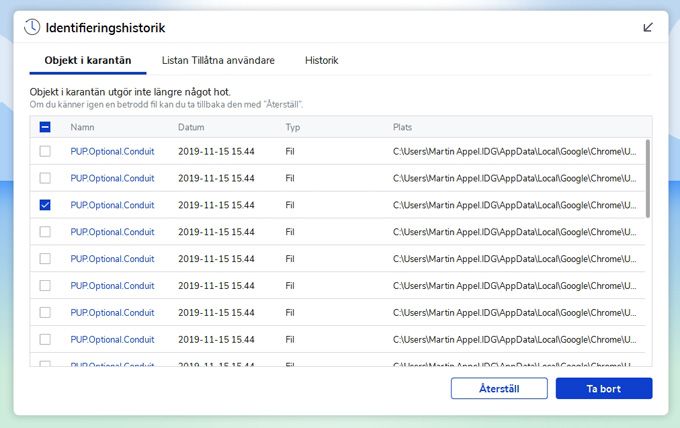Tick the checkbox in the fifth quarantine row
This screenshot has height=428, width=680.
45,259
